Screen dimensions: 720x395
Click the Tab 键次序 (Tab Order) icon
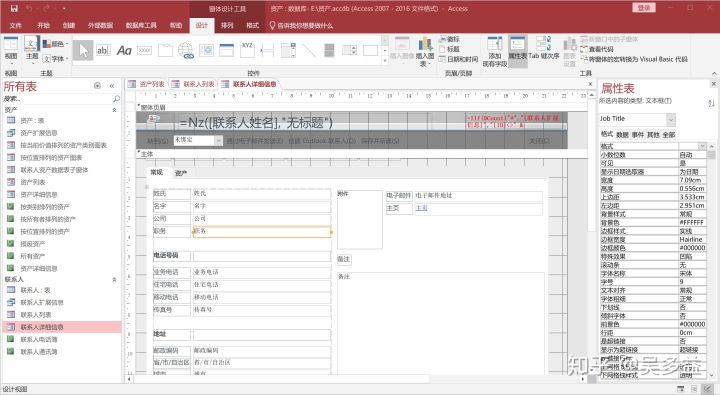click(544, 48)
